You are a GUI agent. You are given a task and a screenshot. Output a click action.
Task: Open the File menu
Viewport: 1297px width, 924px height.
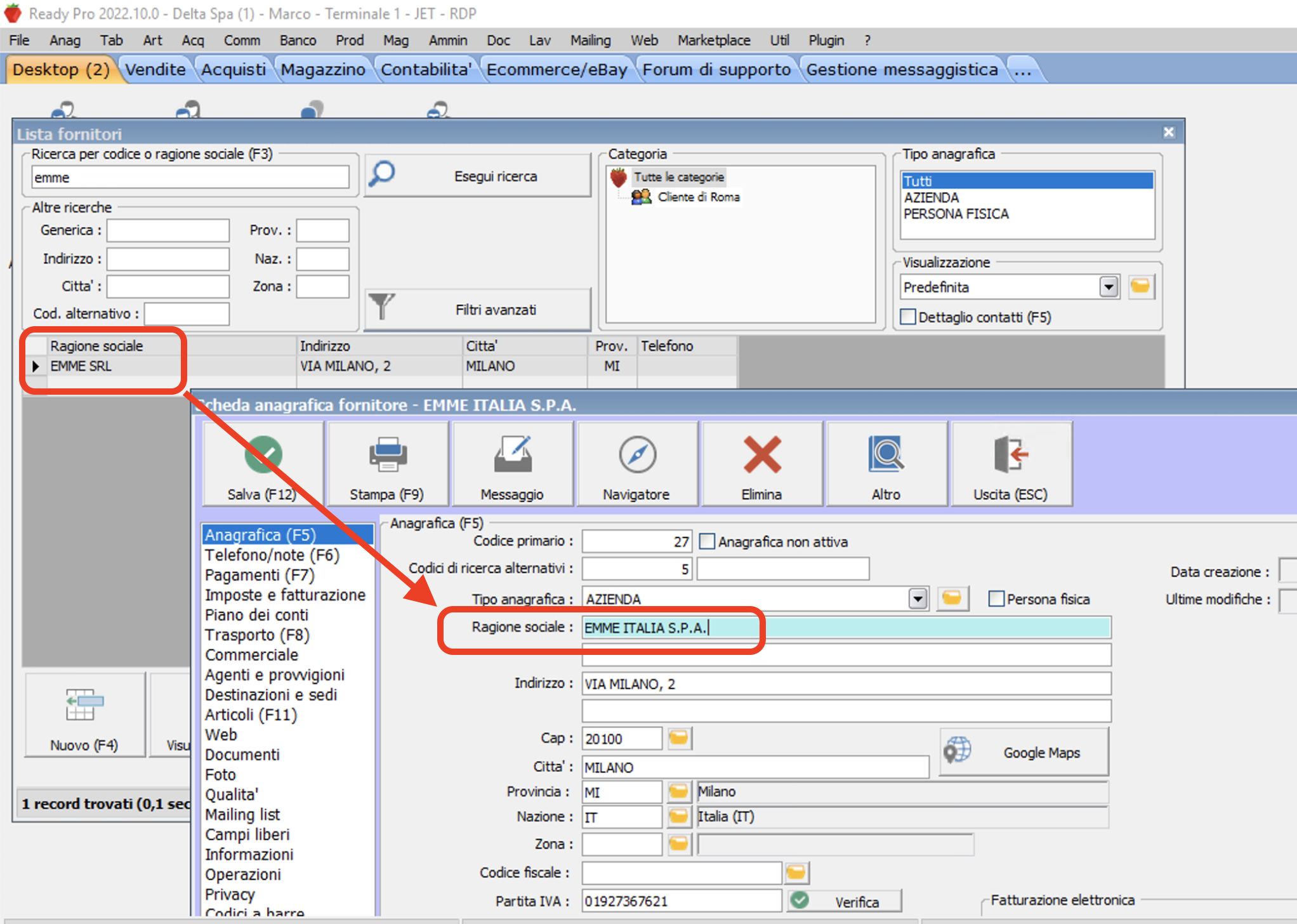point(19,40)
